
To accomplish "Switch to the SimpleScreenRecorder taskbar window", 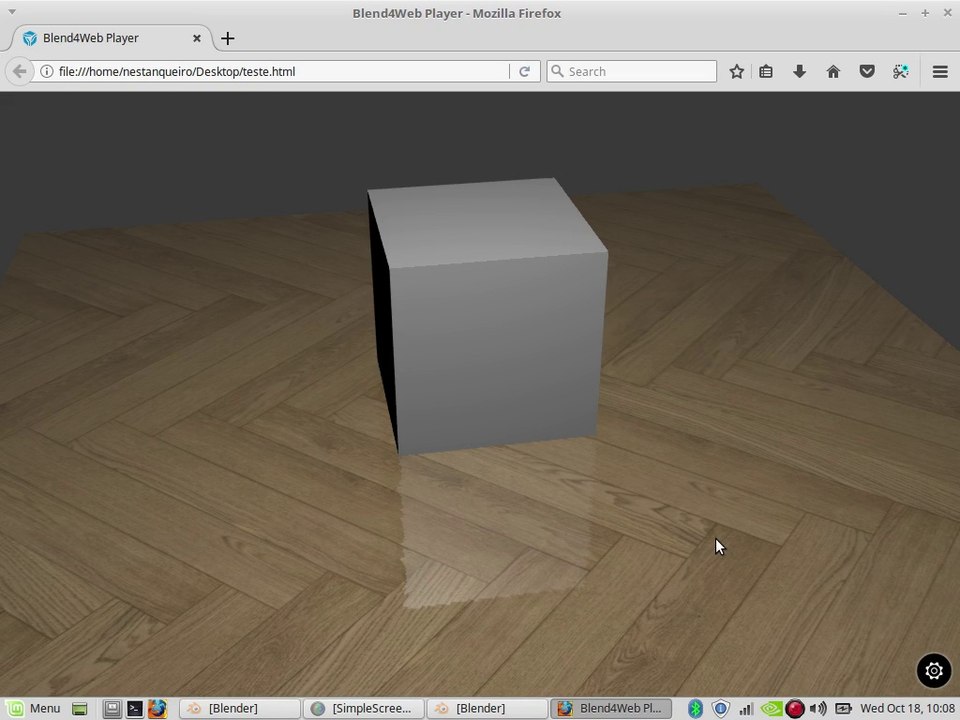I will [x=364, y=708].
